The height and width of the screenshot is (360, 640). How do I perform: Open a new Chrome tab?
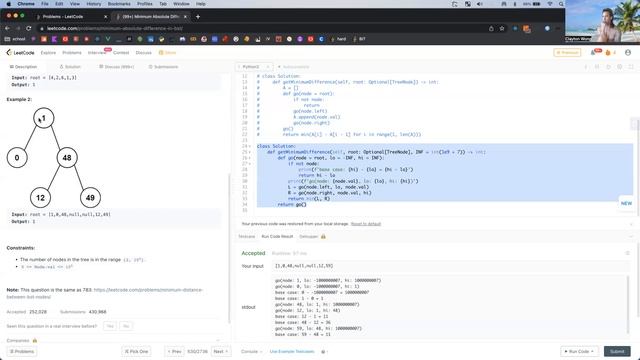point(198,17)
